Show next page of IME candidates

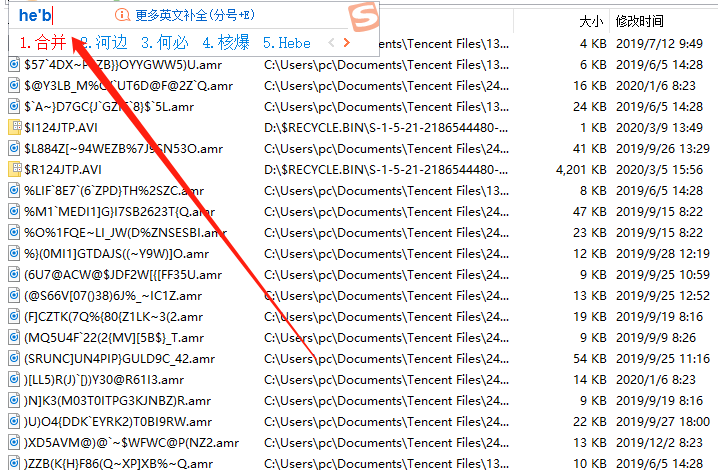coord(346,43)
